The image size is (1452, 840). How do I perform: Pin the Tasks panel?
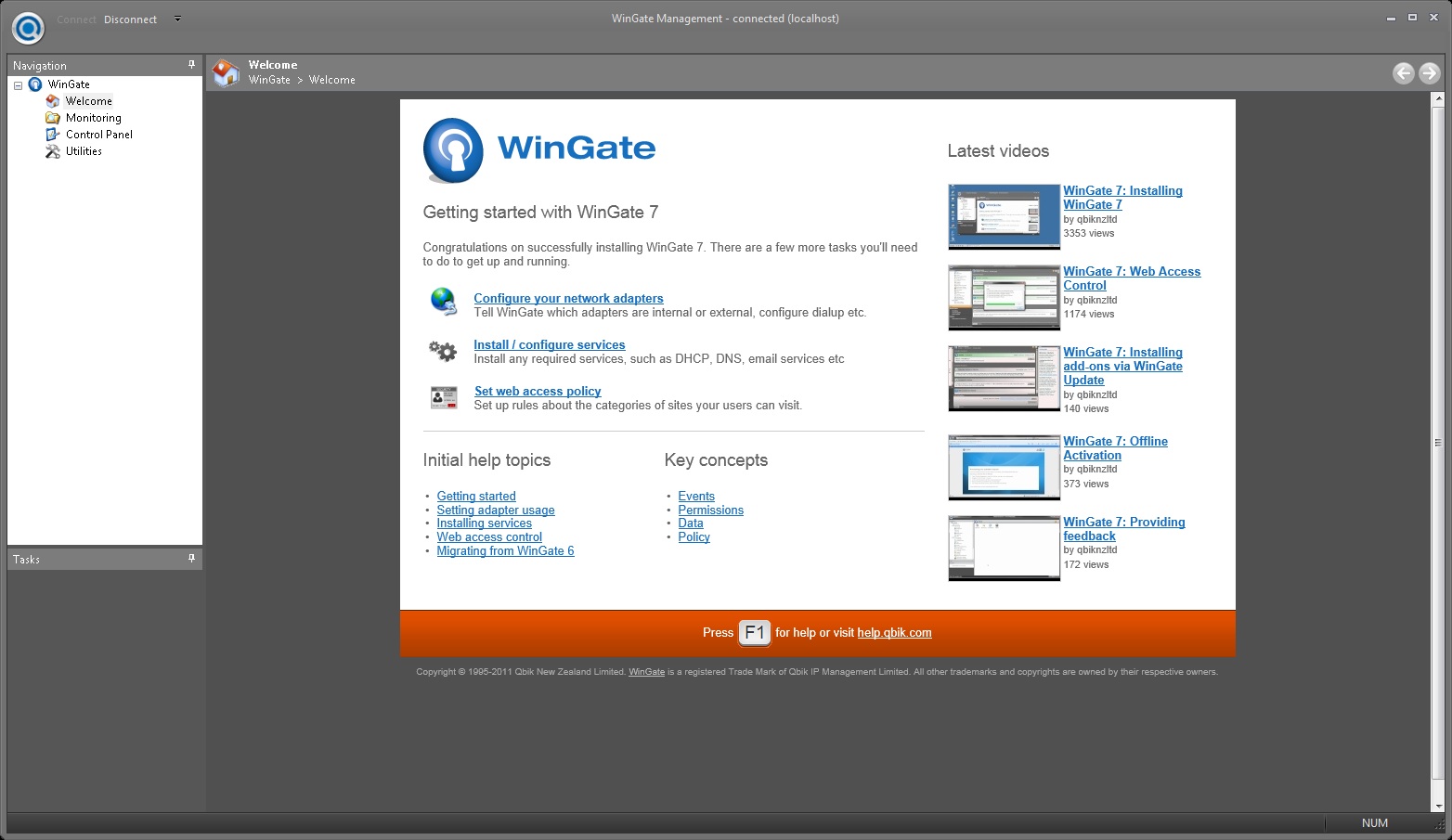191,559
